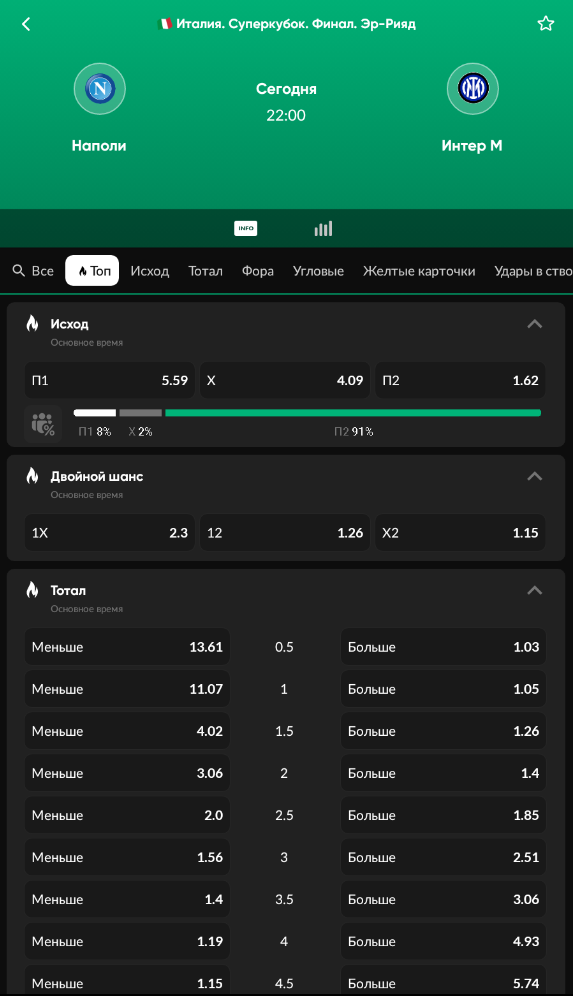
Task: Open the Угловые tab
Action: pos(318,271)
